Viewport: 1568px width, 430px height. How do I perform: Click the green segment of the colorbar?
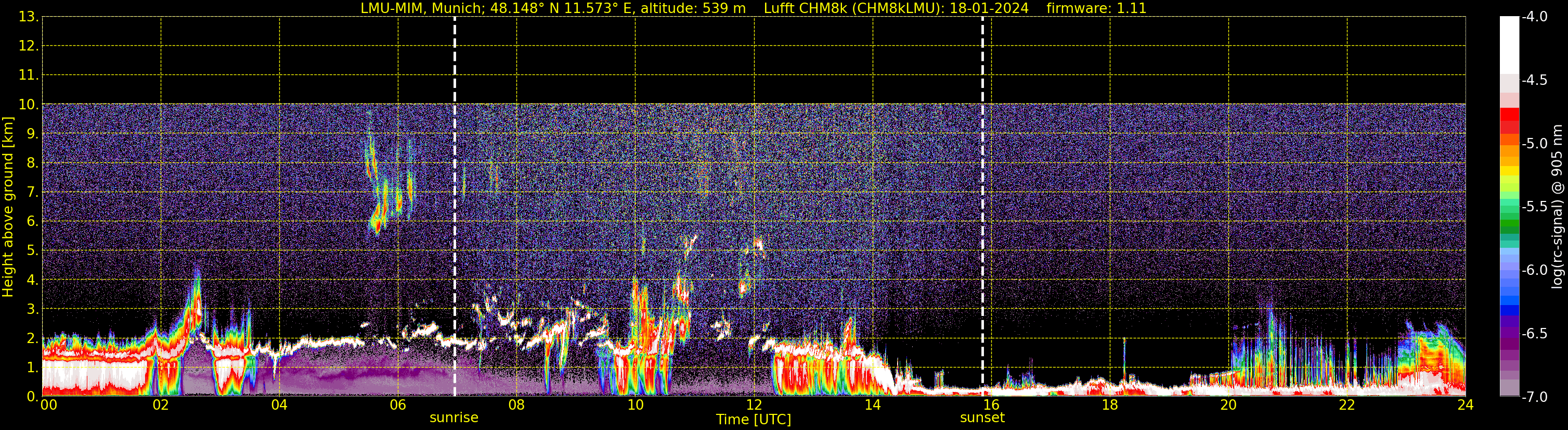[x=1509, y=223]
